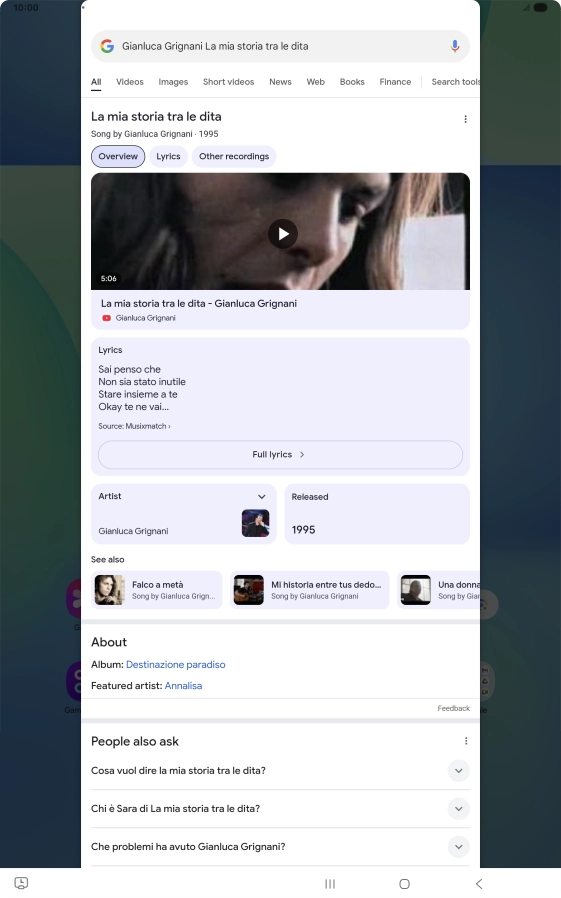
Task: Switch to the News tab
Action: click(280, 82)
